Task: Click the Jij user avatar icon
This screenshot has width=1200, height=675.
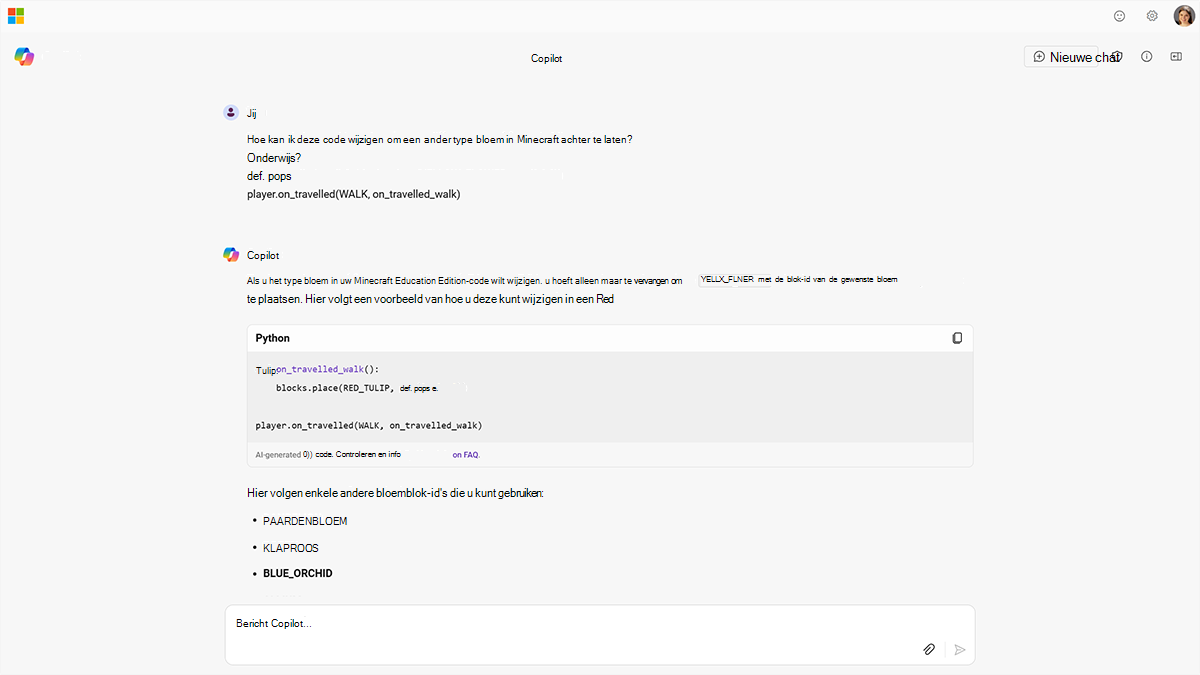Action: click(231, 112)
